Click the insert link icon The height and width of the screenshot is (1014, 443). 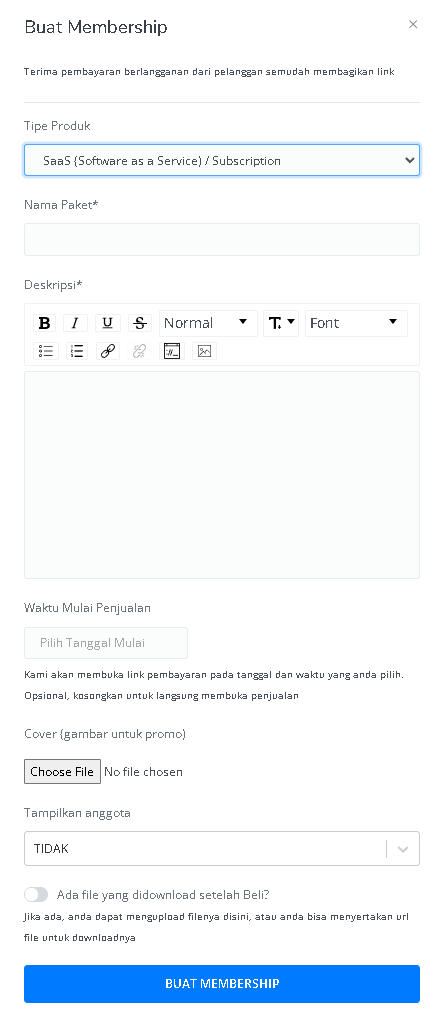point(108,351)
